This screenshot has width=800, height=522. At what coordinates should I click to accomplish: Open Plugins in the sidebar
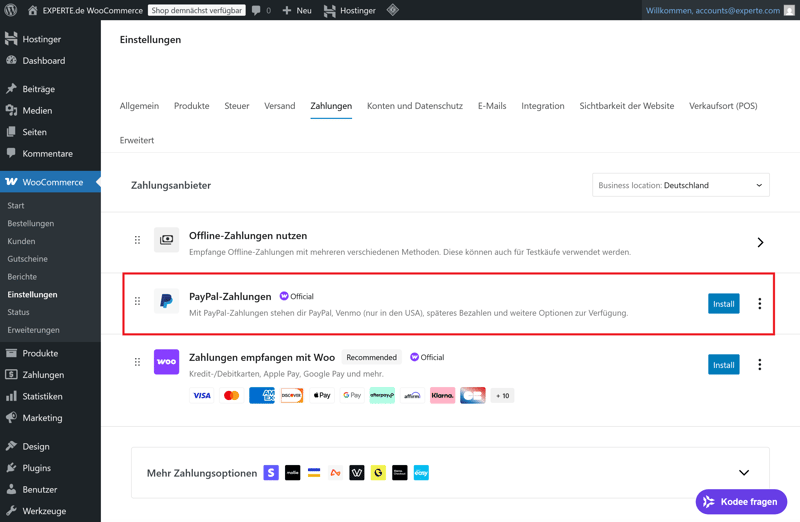click(36, 468)
